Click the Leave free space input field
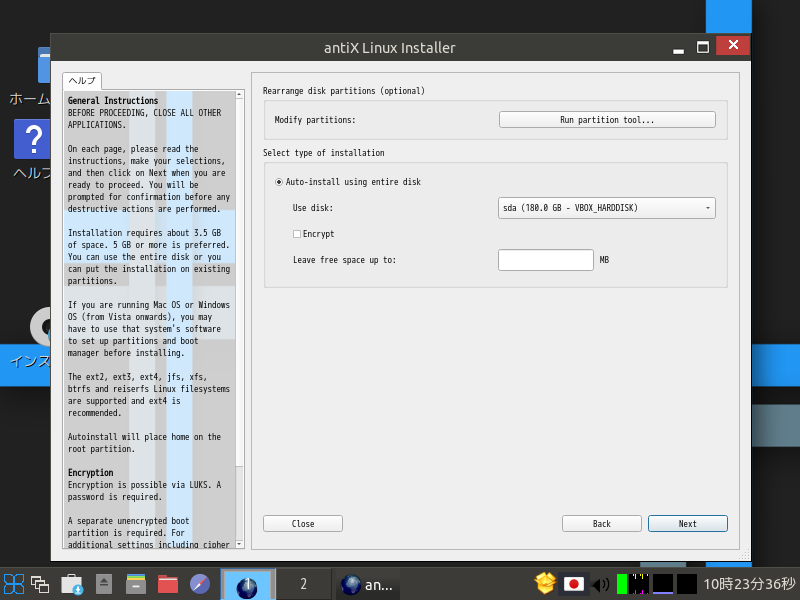The width and height of the screenshot is (800, 600). pos(545,260)
